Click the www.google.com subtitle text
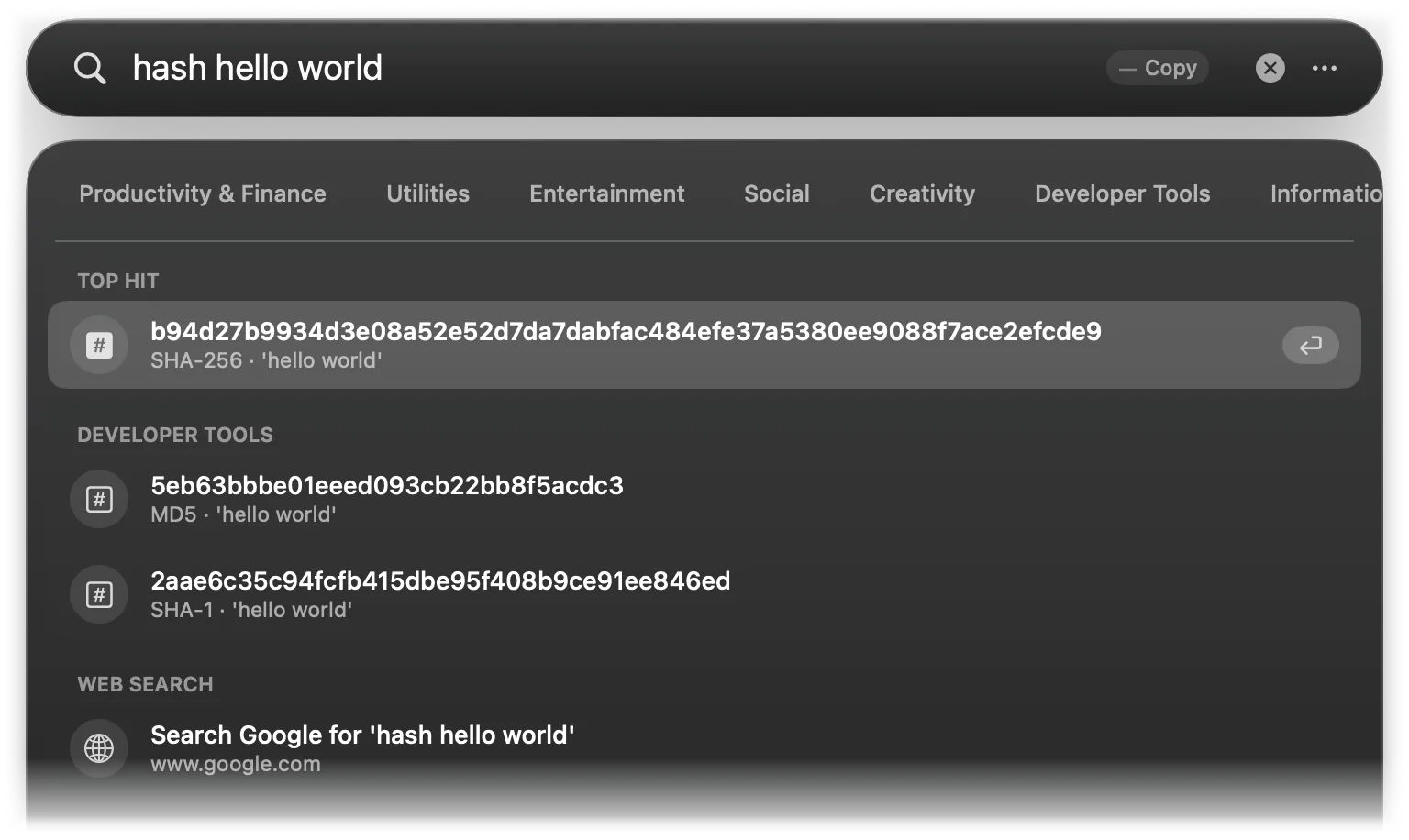The width and height of the screenshot is (1409, 840). click(236, 764)
